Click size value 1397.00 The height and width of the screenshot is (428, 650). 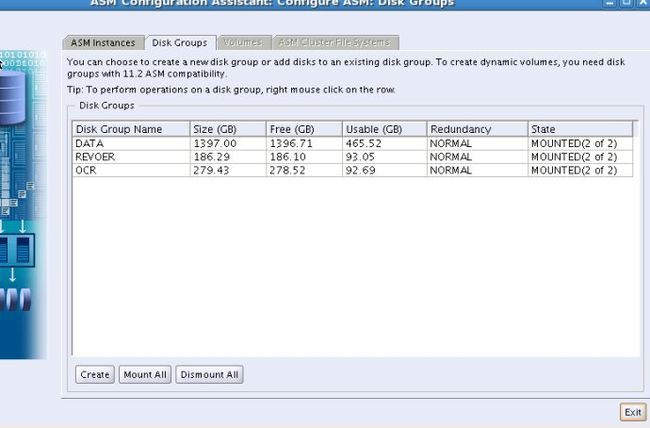[x=215, y=143]
